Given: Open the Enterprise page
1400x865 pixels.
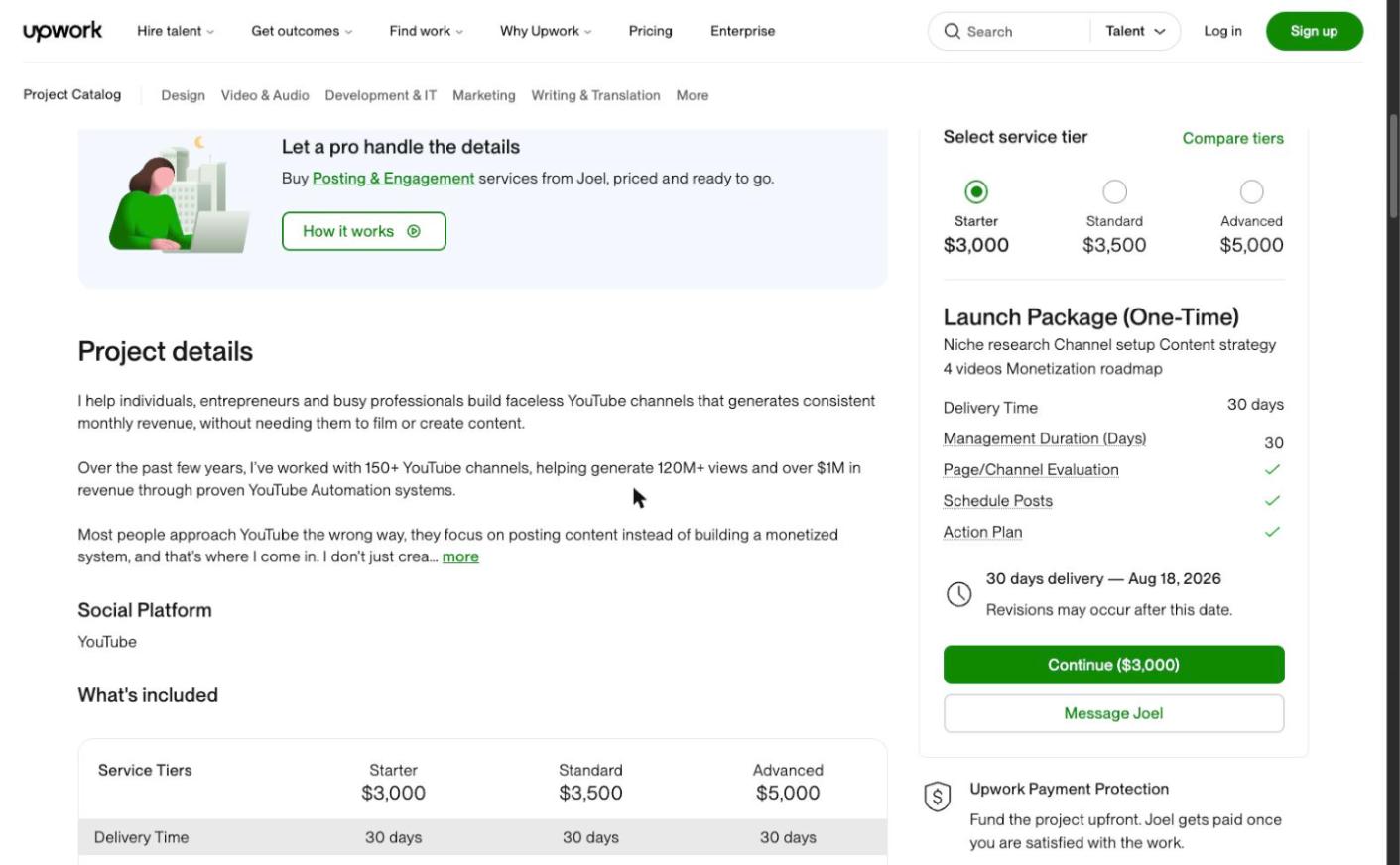Looking at the screenshot, I should (x=742, y=31).
